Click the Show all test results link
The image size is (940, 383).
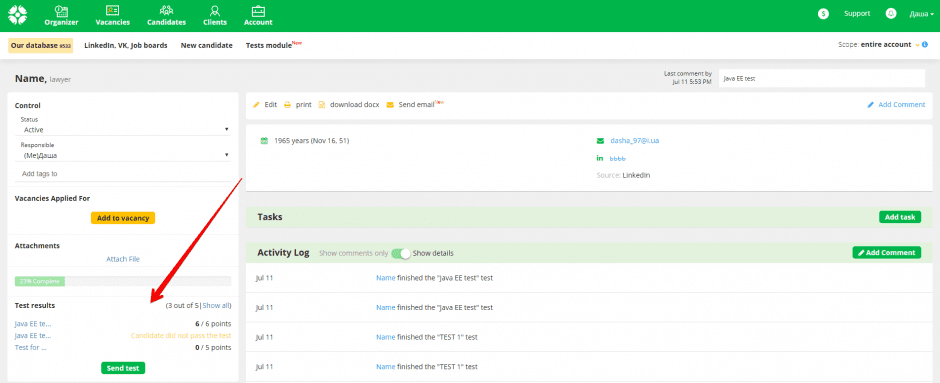pos(216,306)
